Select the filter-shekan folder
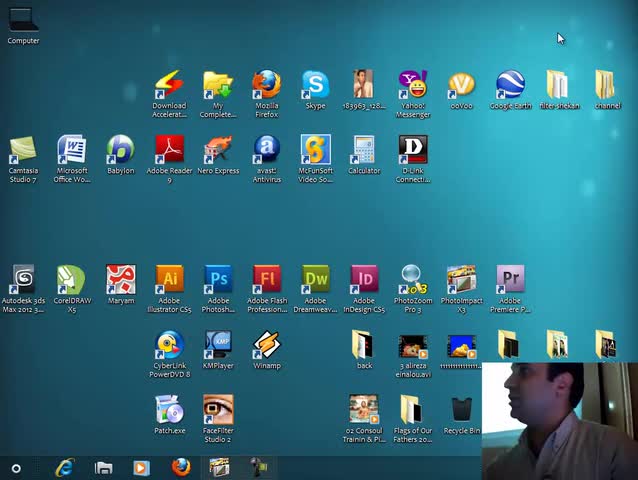Image resolution: width=638 pixels, height=480 pixels. tap(559, 89)
